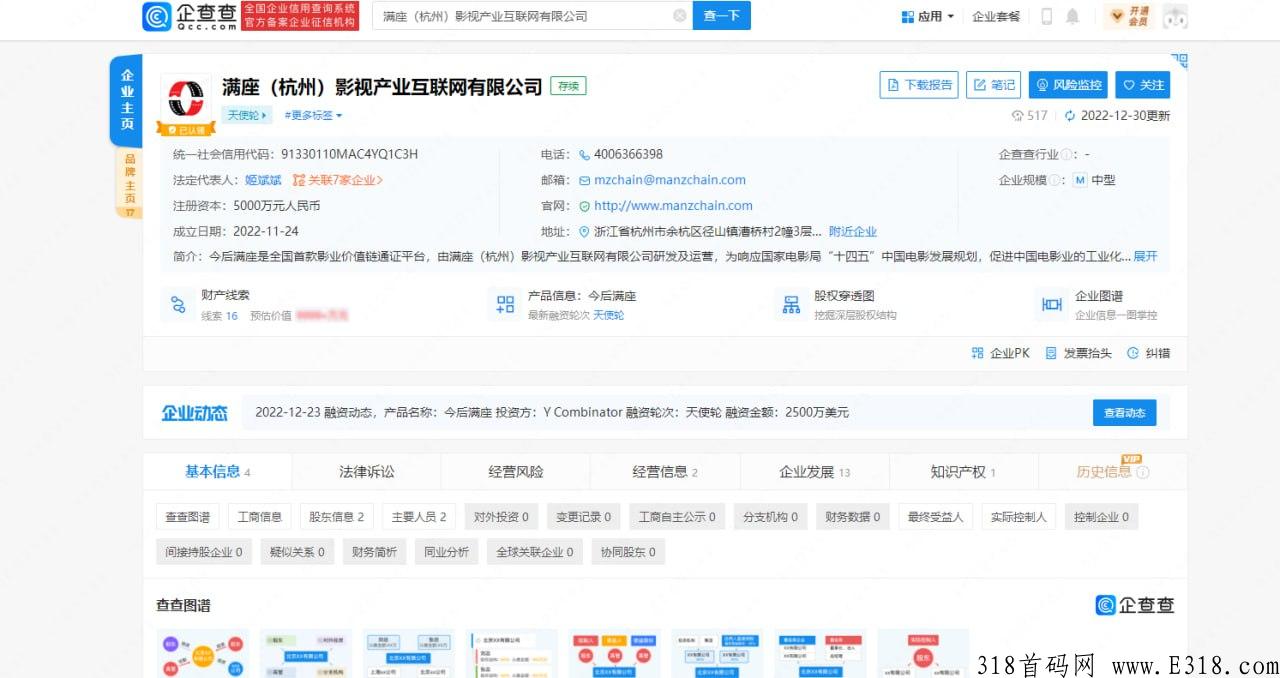Click the 企业动态 news text

click(552, 413)
